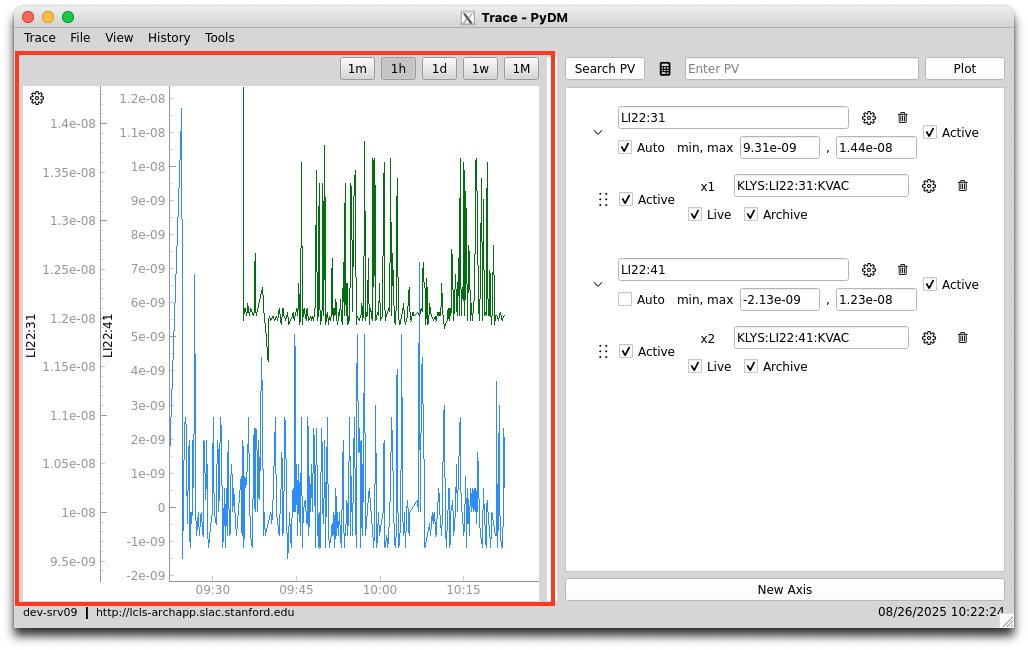Open settings gear for LI22:31 axis

[x=869, y=118]
